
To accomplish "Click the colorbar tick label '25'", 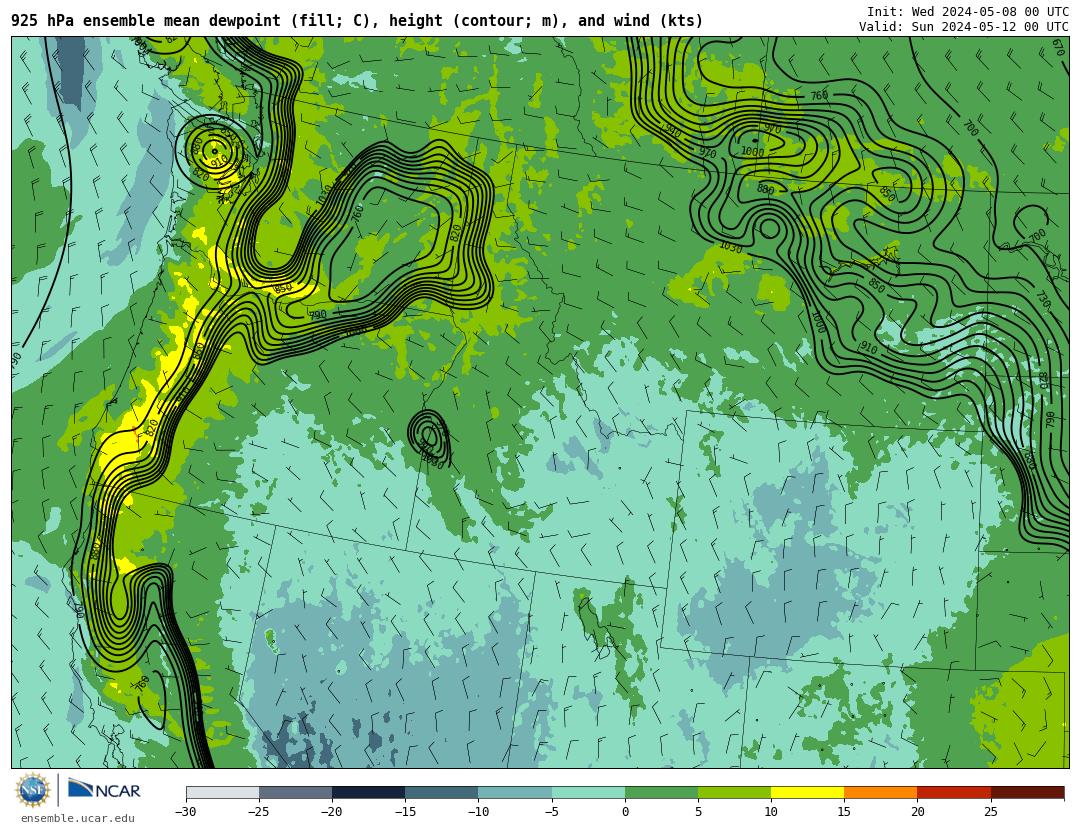I will coord(990,812).
